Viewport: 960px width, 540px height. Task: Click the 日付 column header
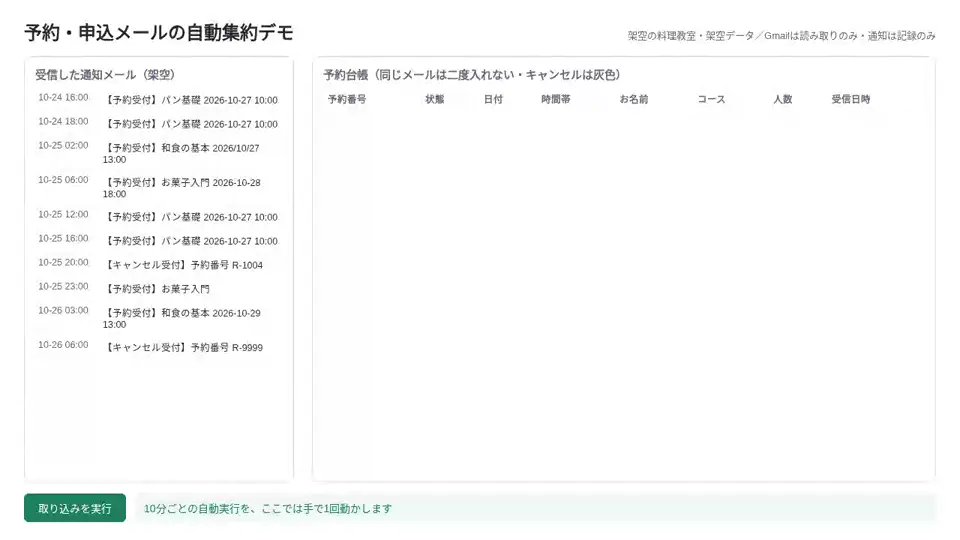[493, 99]
